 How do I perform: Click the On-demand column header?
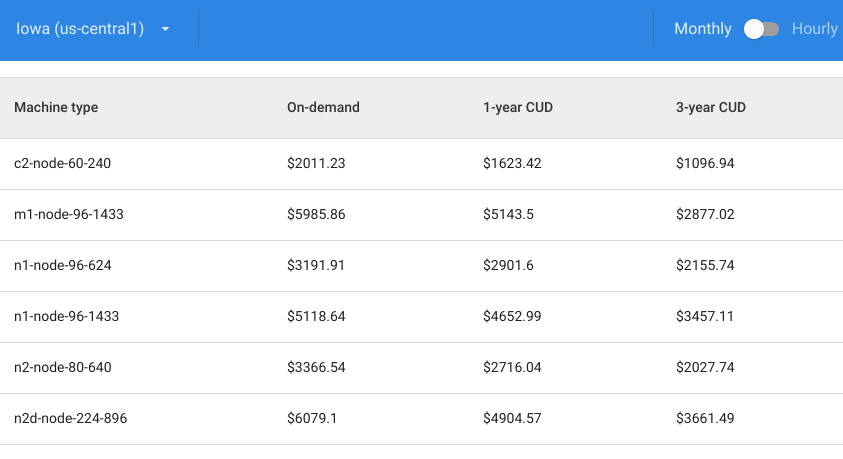point(323,108)
